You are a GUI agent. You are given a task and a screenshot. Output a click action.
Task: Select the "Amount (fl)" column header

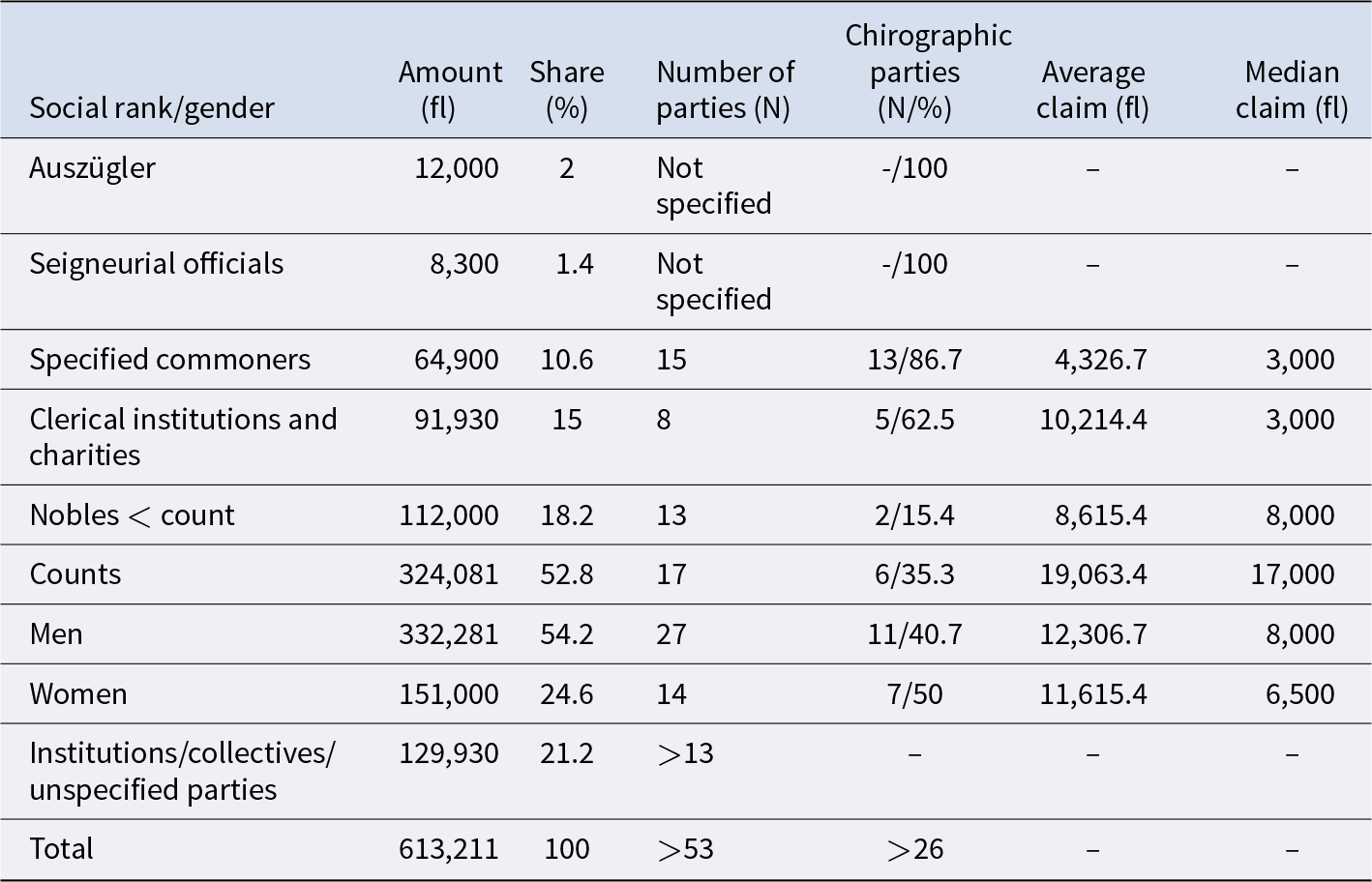450,89
